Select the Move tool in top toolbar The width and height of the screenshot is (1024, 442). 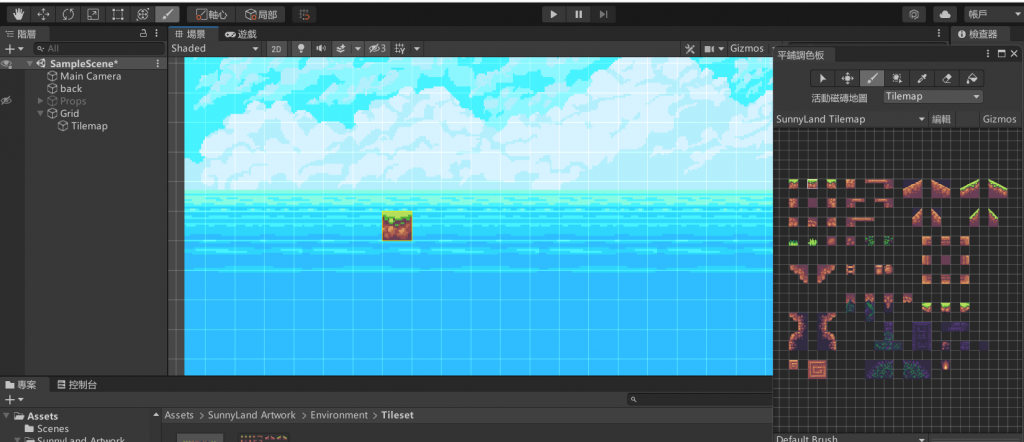43,14
